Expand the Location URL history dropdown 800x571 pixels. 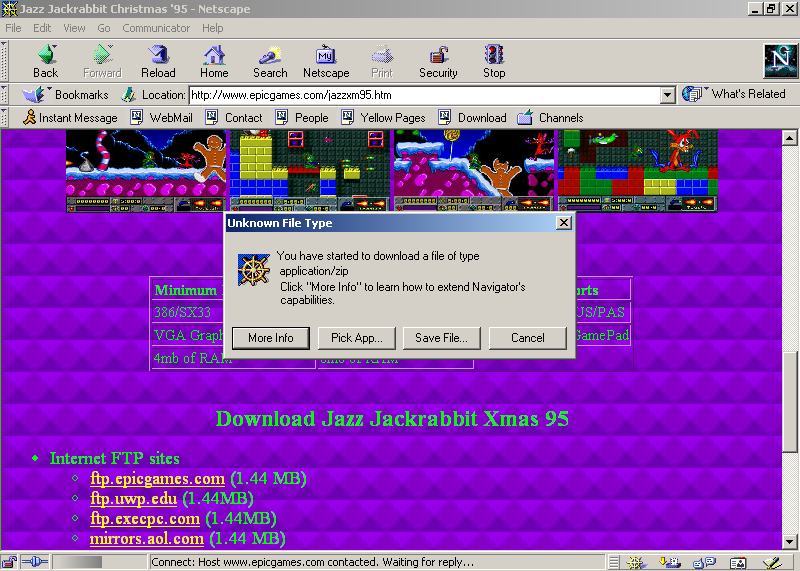click(x=667, y=95)
